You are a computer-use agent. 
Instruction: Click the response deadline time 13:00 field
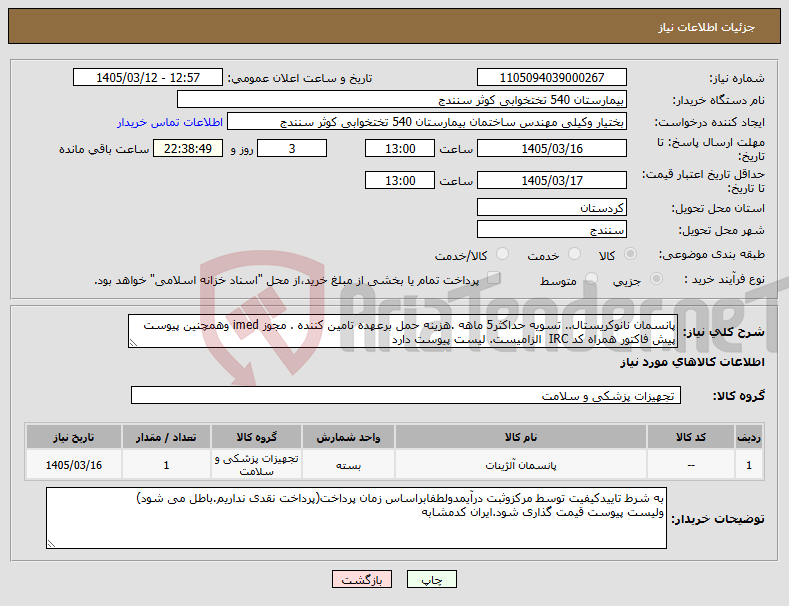[400, 148]
